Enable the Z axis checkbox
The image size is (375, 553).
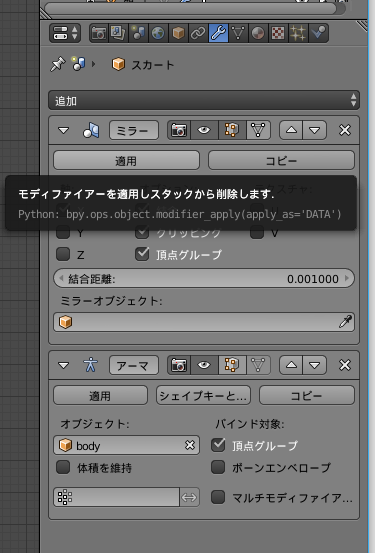click(63, 254)
